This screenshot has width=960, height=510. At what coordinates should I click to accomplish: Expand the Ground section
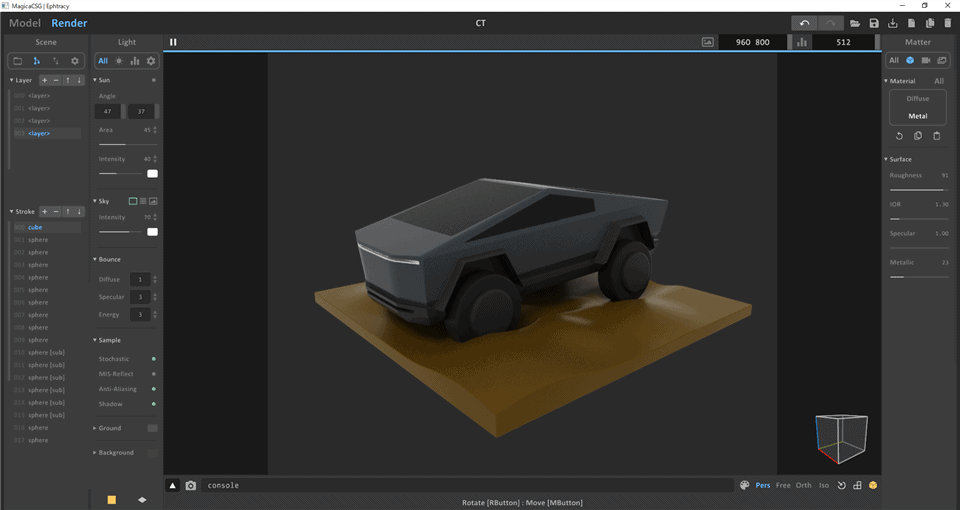click(x=95, y=428)
